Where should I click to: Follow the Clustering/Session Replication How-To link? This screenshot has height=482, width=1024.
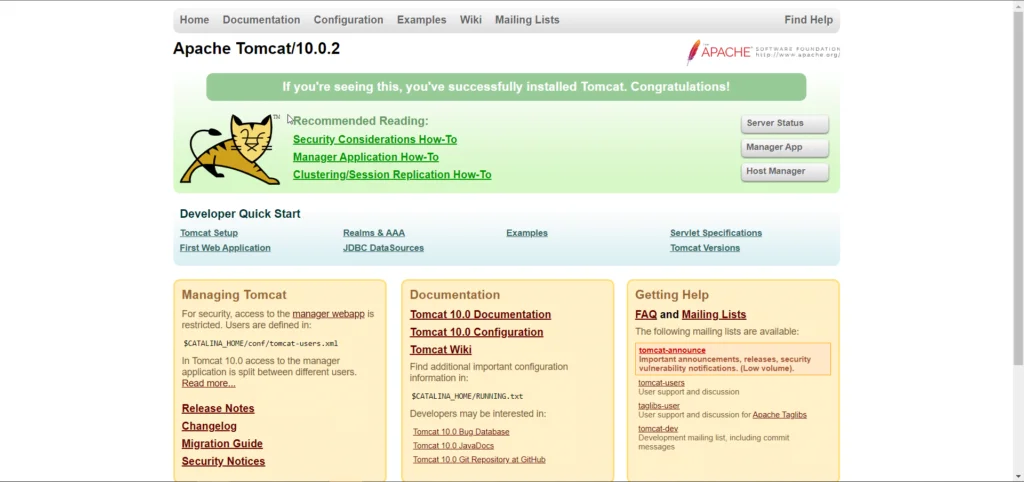[x=392, y=175]
